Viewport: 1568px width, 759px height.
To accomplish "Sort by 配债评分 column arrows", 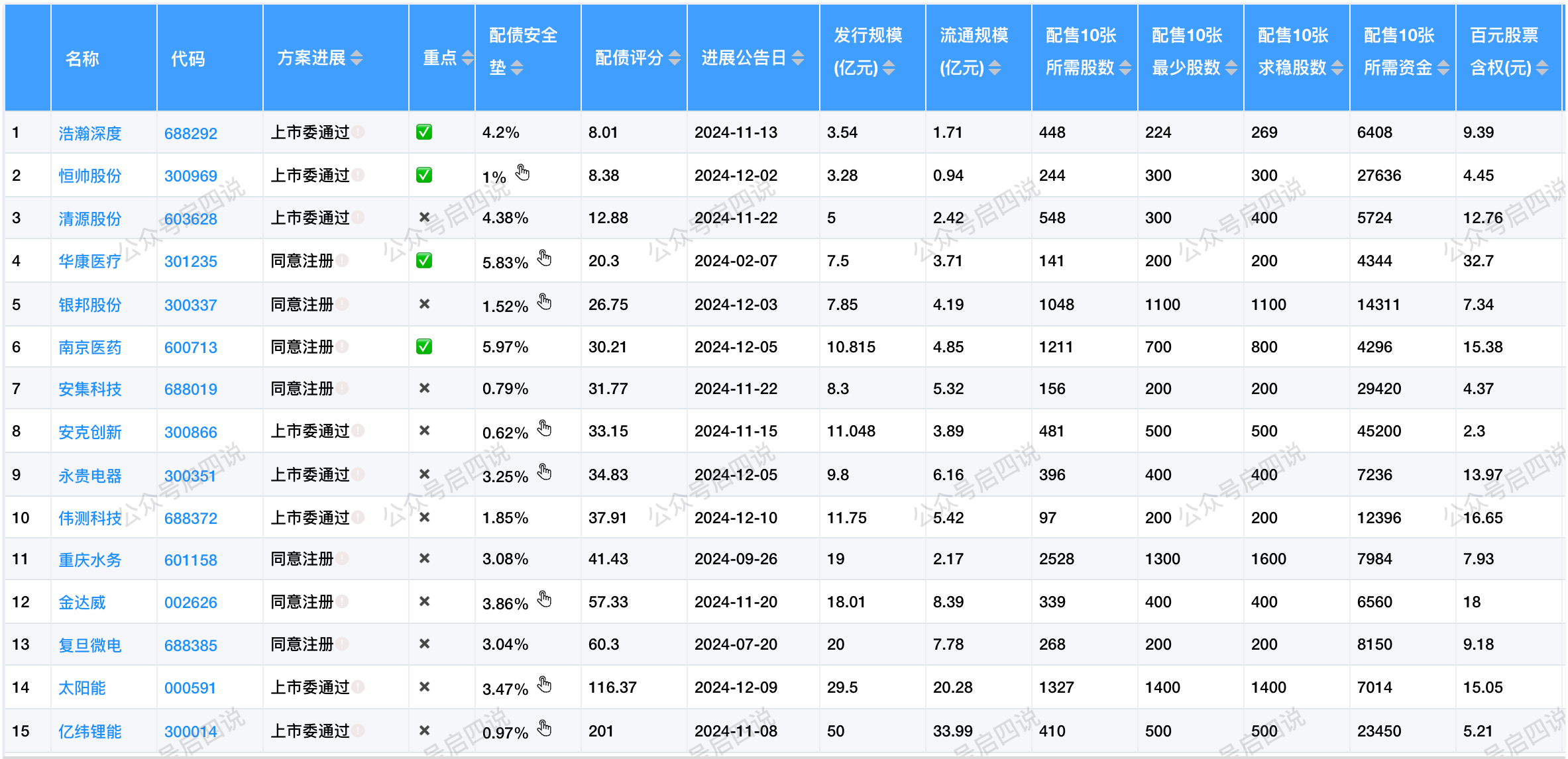I will (675, 58).
